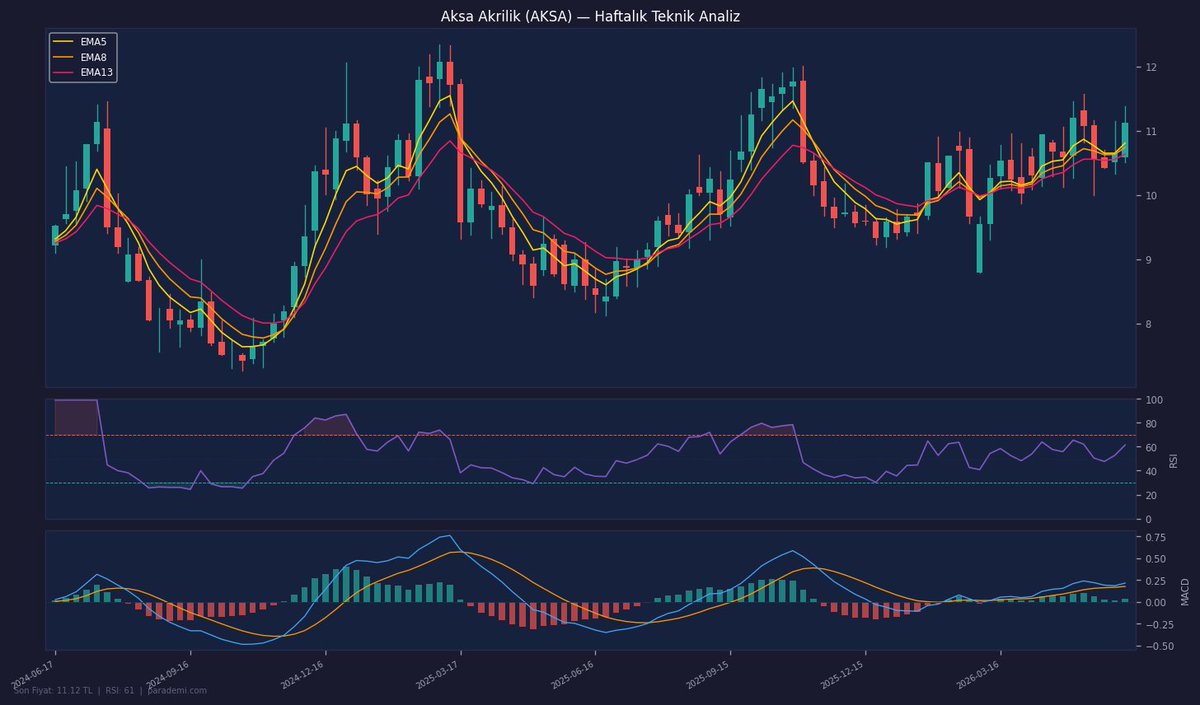Click the 12 tick on price axis
Image resolution: width=1200 pixels, height=705 pixels.
tap(1150, 67)
